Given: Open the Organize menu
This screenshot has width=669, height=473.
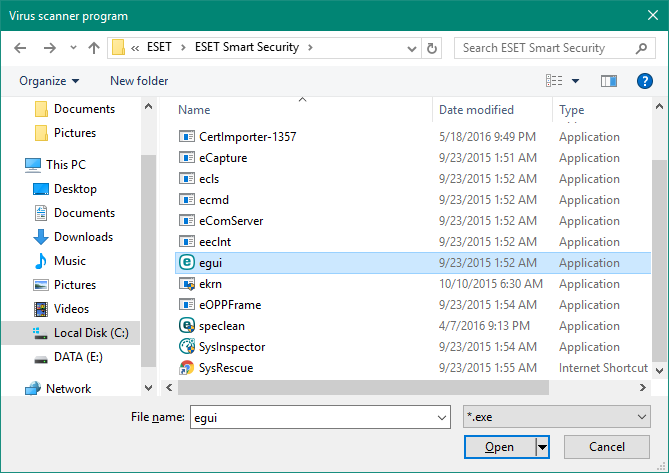Looking at the screenshot, I should 49,81.
